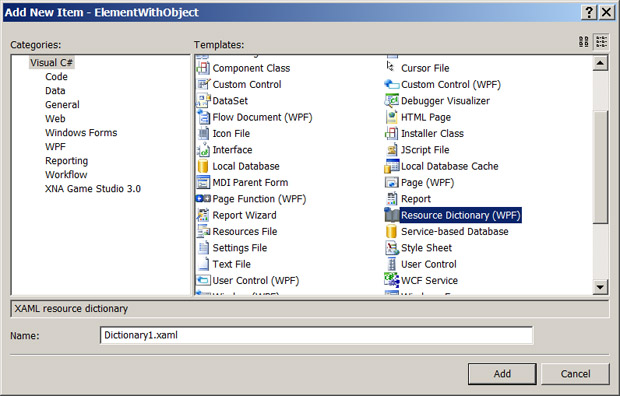
Task: Pick the Local Database cylinder icon
Action: click(x=203, y=166)
